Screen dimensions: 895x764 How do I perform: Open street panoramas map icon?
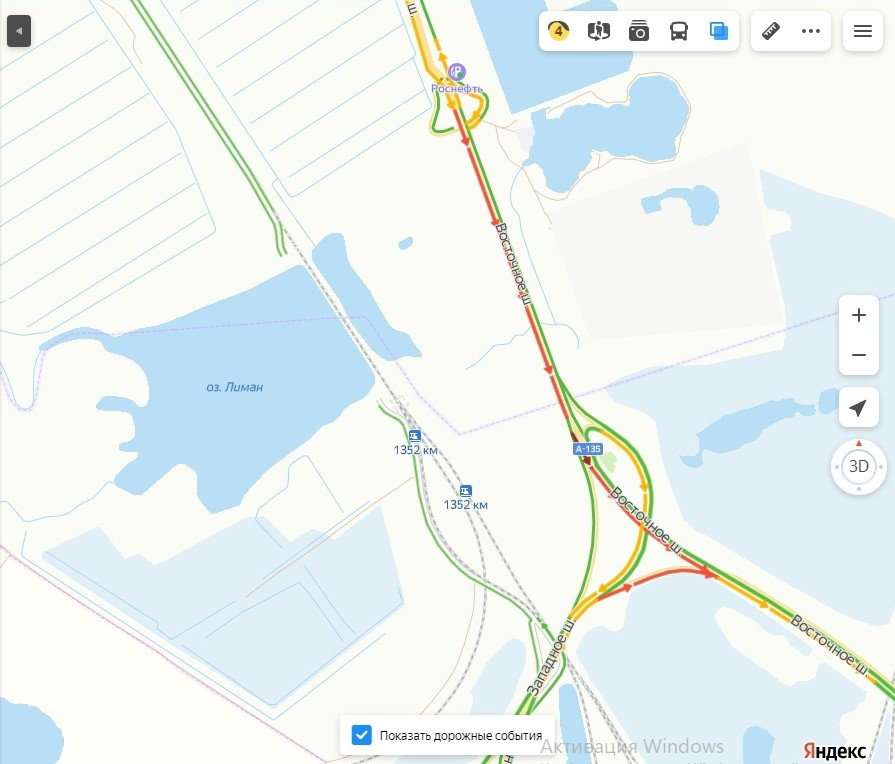click(599, 31)
